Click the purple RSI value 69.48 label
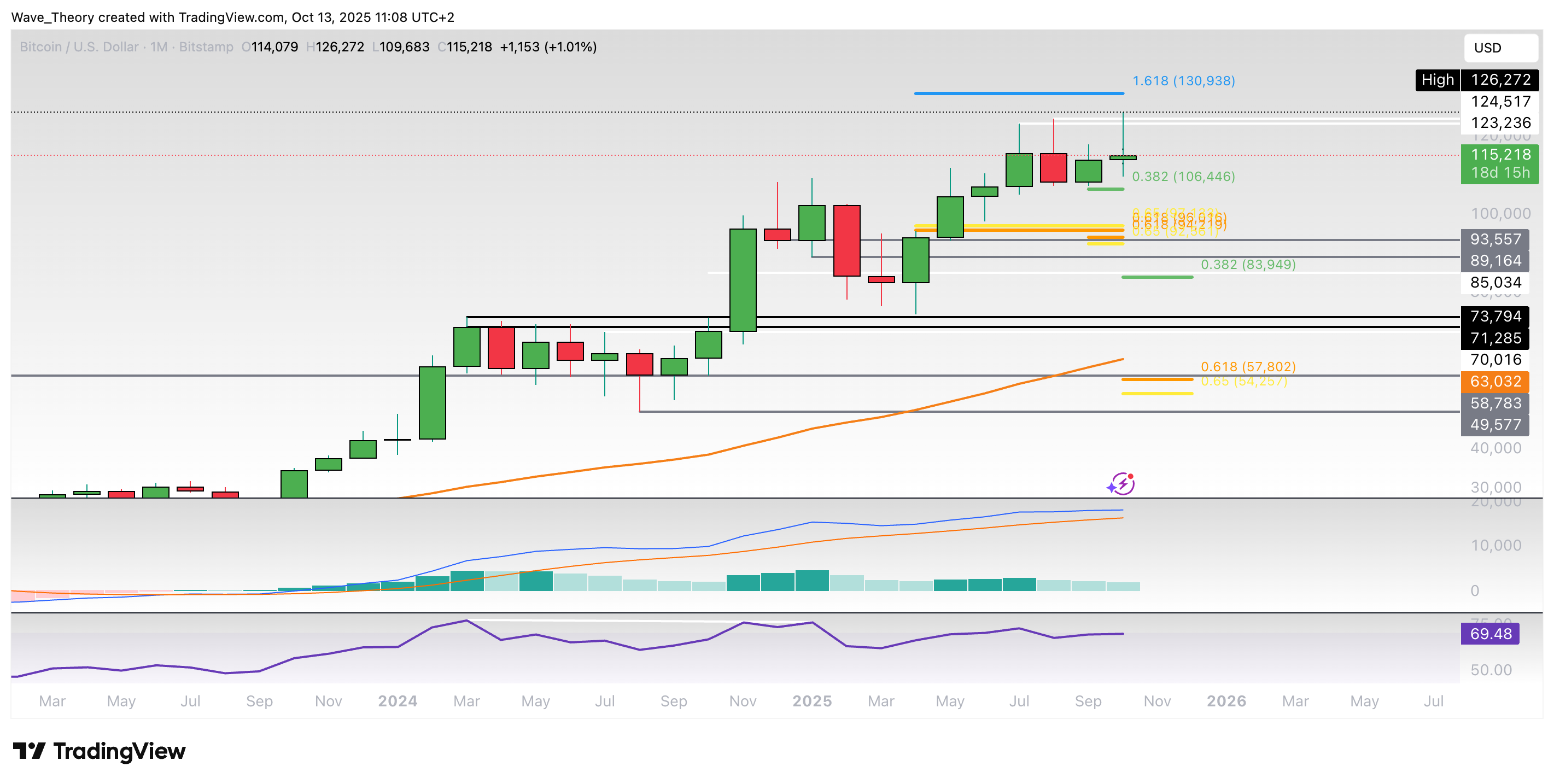This screenshot has width=1554, height=784. [x=1491, y=634]
